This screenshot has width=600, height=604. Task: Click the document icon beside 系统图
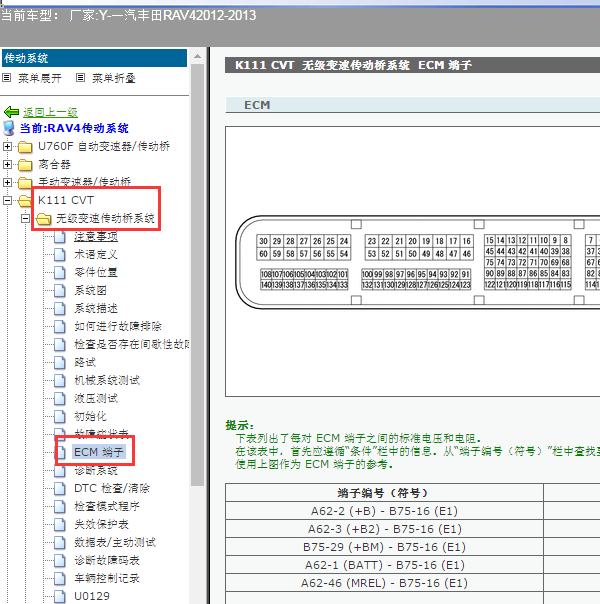click(x=60, y=290)
